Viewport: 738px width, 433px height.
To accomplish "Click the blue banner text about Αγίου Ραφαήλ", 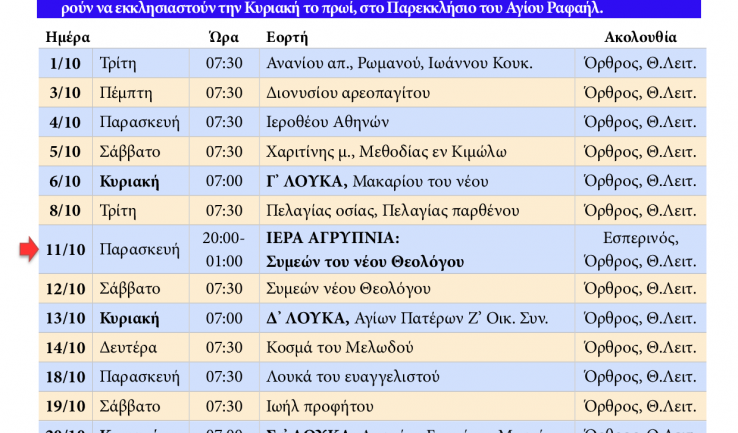I will tap(369, 9).
